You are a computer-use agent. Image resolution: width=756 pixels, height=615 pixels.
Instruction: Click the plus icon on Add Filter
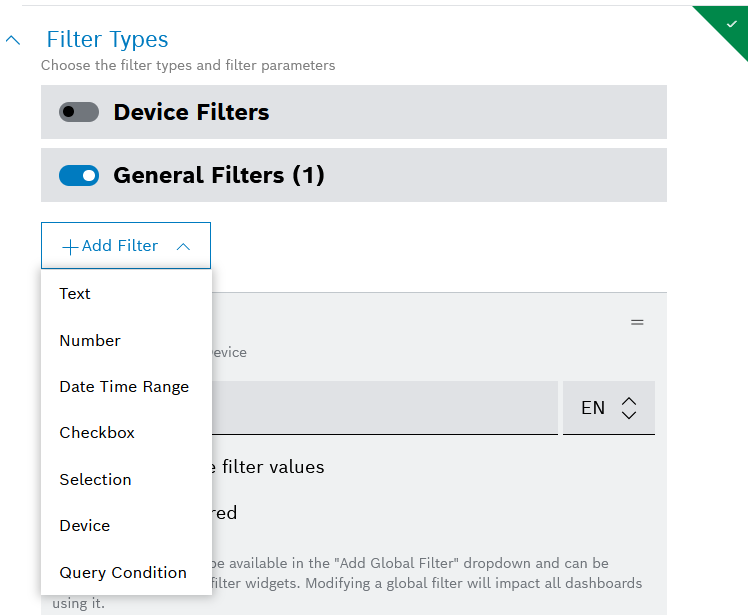70,247
